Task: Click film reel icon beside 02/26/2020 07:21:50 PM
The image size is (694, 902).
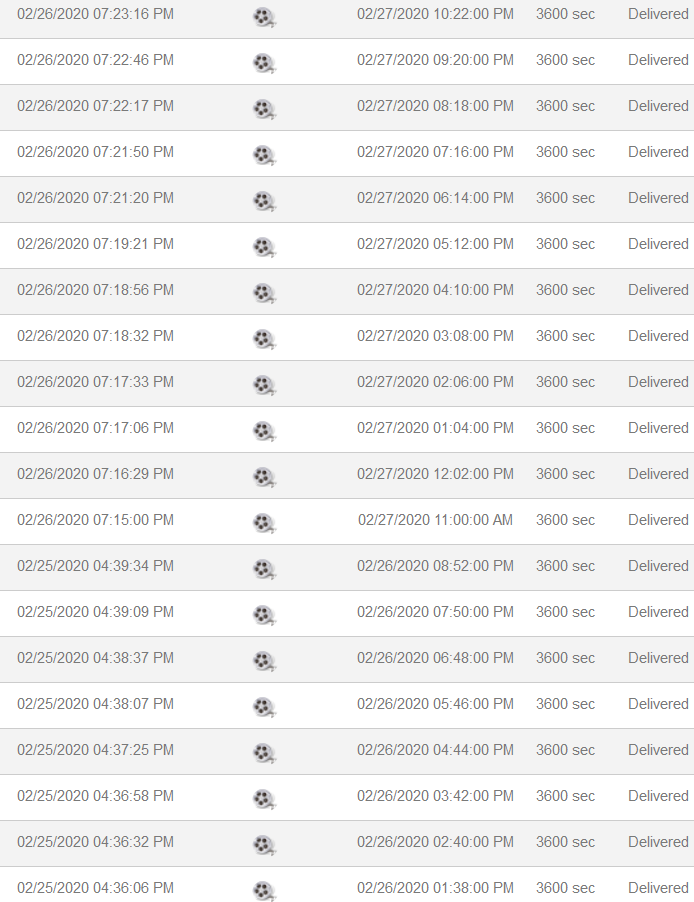Action: (263, 154)
